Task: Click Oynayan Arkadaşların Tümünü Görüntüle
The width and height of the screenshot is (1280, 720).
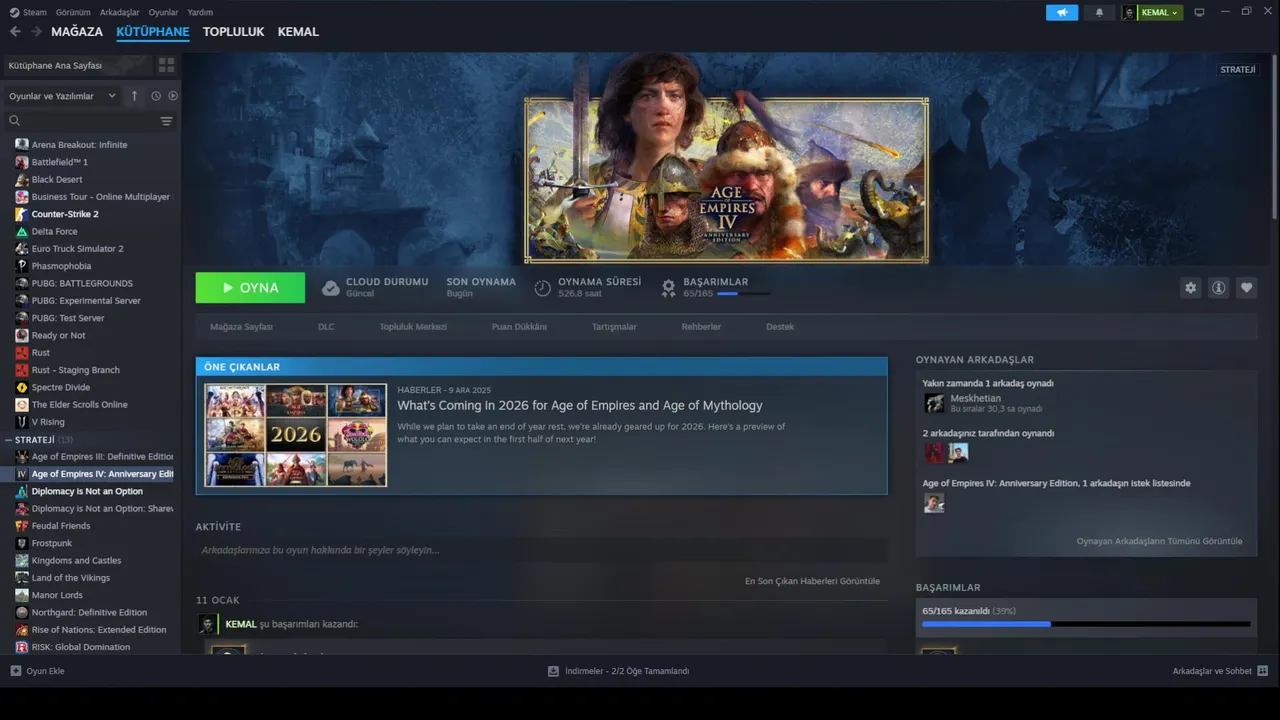Action: [x=1159, y=541]
